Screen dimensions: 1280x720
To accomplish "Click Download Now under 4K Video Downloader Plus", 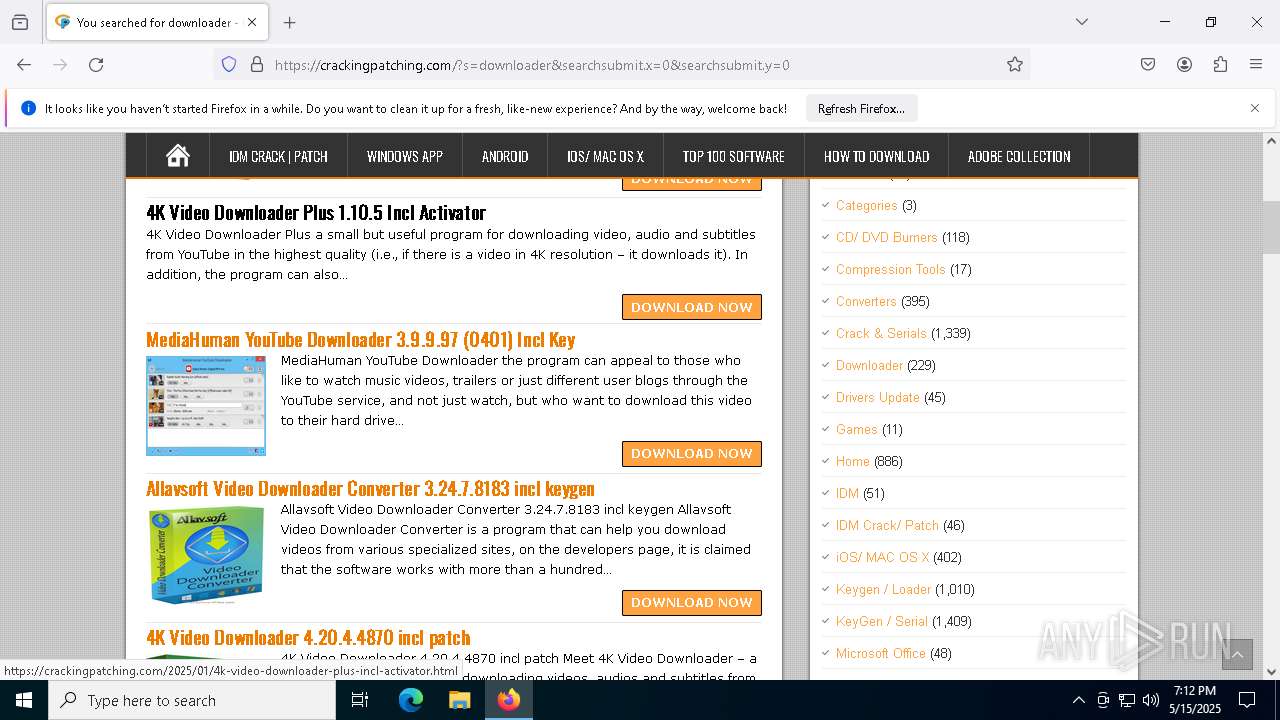I will 692,307.
